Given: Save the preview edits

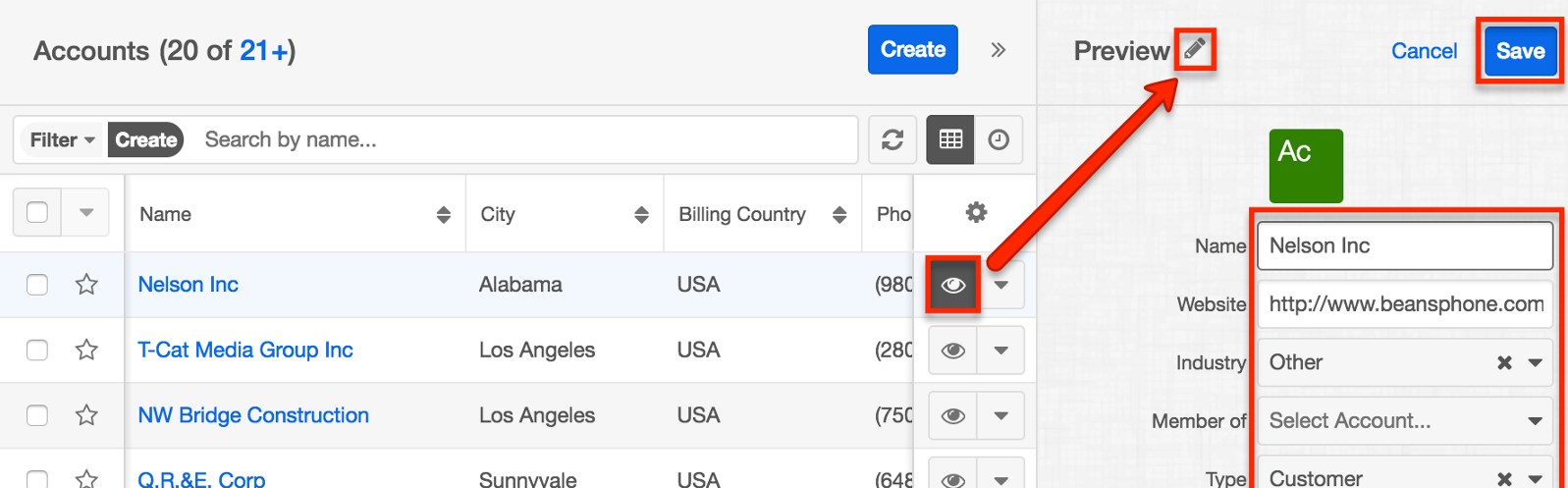Looking at the screenshot, I should pyautogui.click(x=1519, y=51).
